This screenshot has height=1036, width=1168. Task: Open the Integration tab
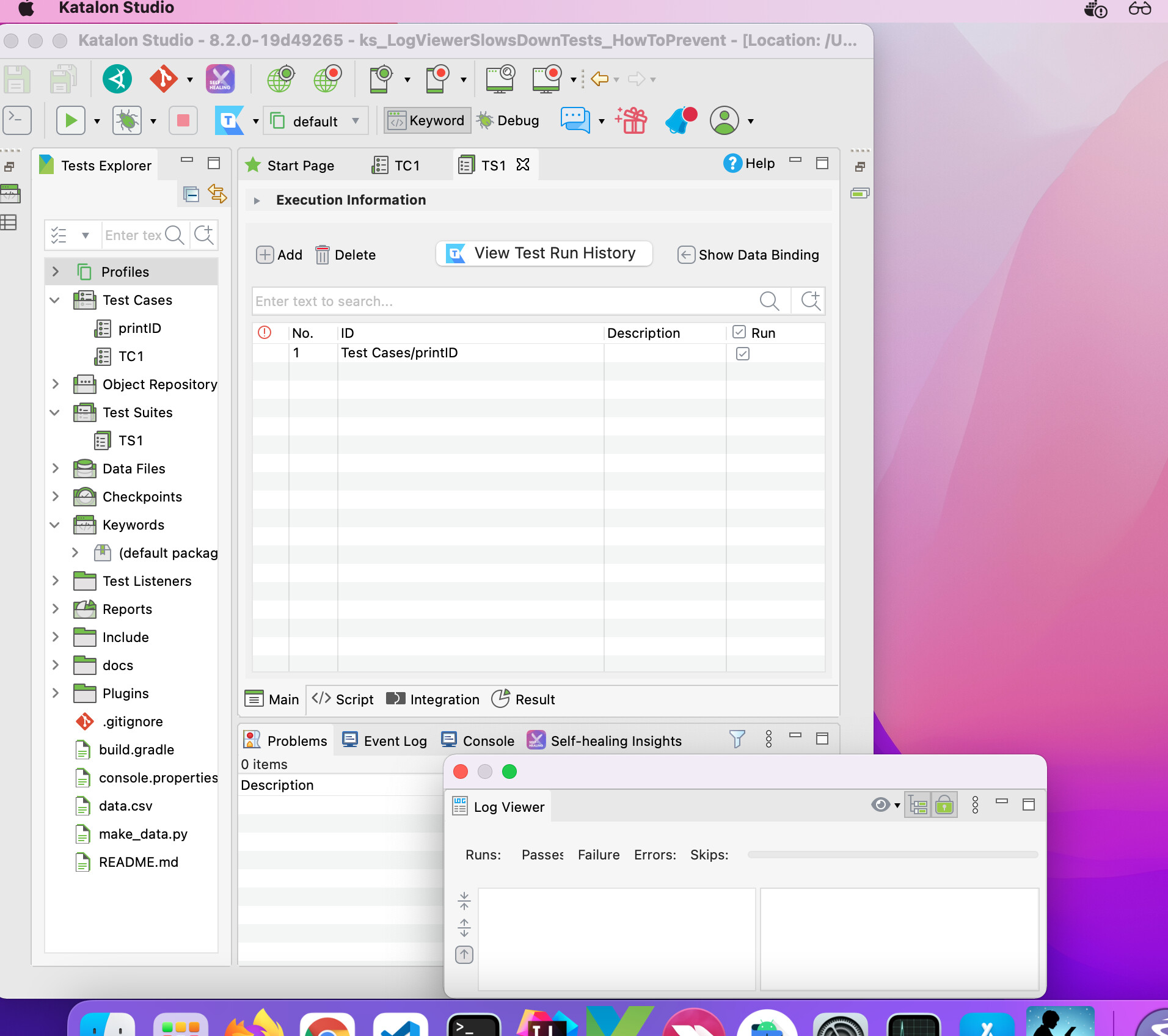(x=433, y=699)
